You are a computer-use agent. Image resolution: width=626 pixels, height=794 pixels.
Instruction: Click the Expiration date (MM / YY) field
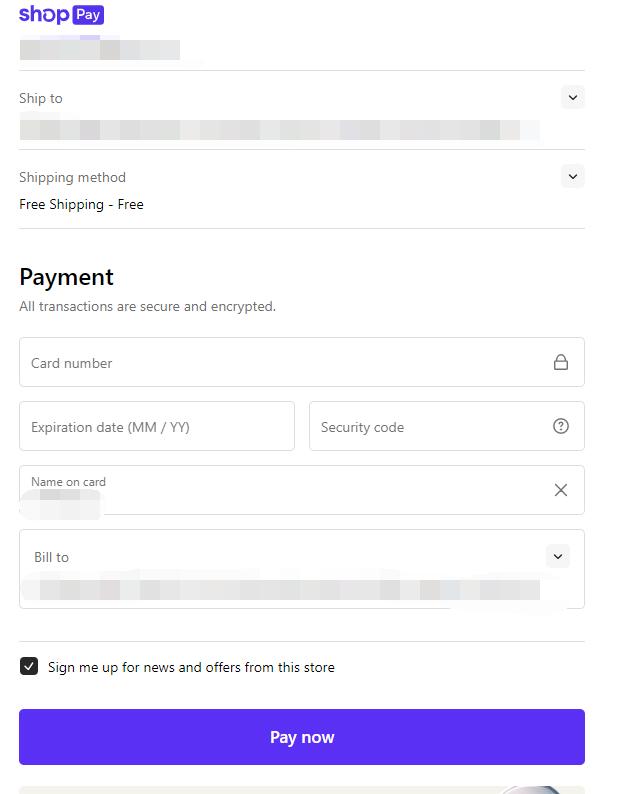click(x=156, y=426)
